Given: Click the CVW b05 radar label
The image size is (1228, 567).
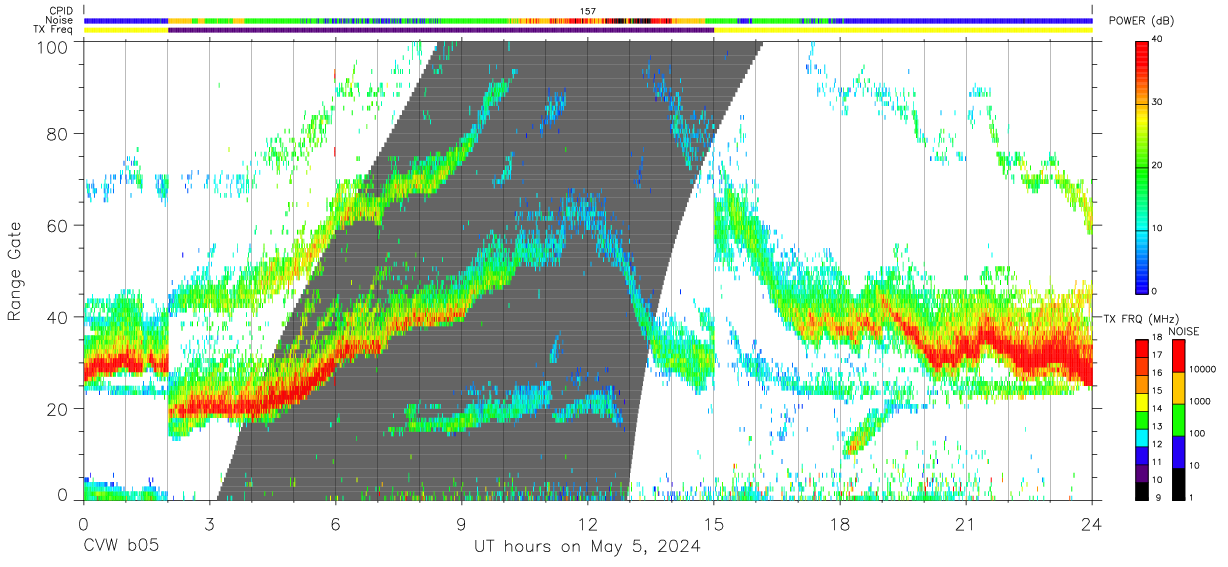Looking at the screenshot, I should pos(121,547).
